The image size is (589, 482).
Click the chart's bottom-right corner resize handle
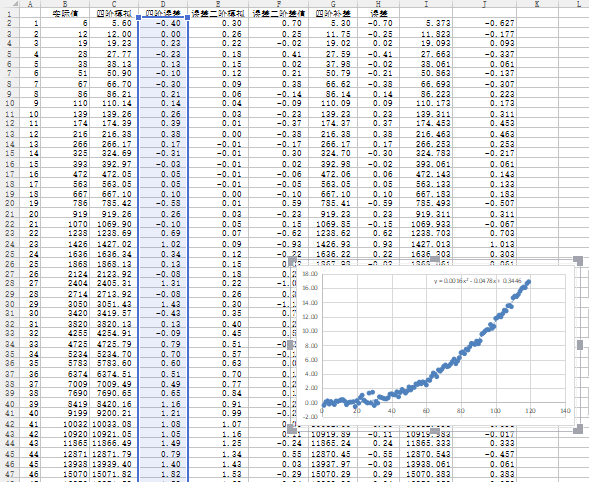coord(578,429)
